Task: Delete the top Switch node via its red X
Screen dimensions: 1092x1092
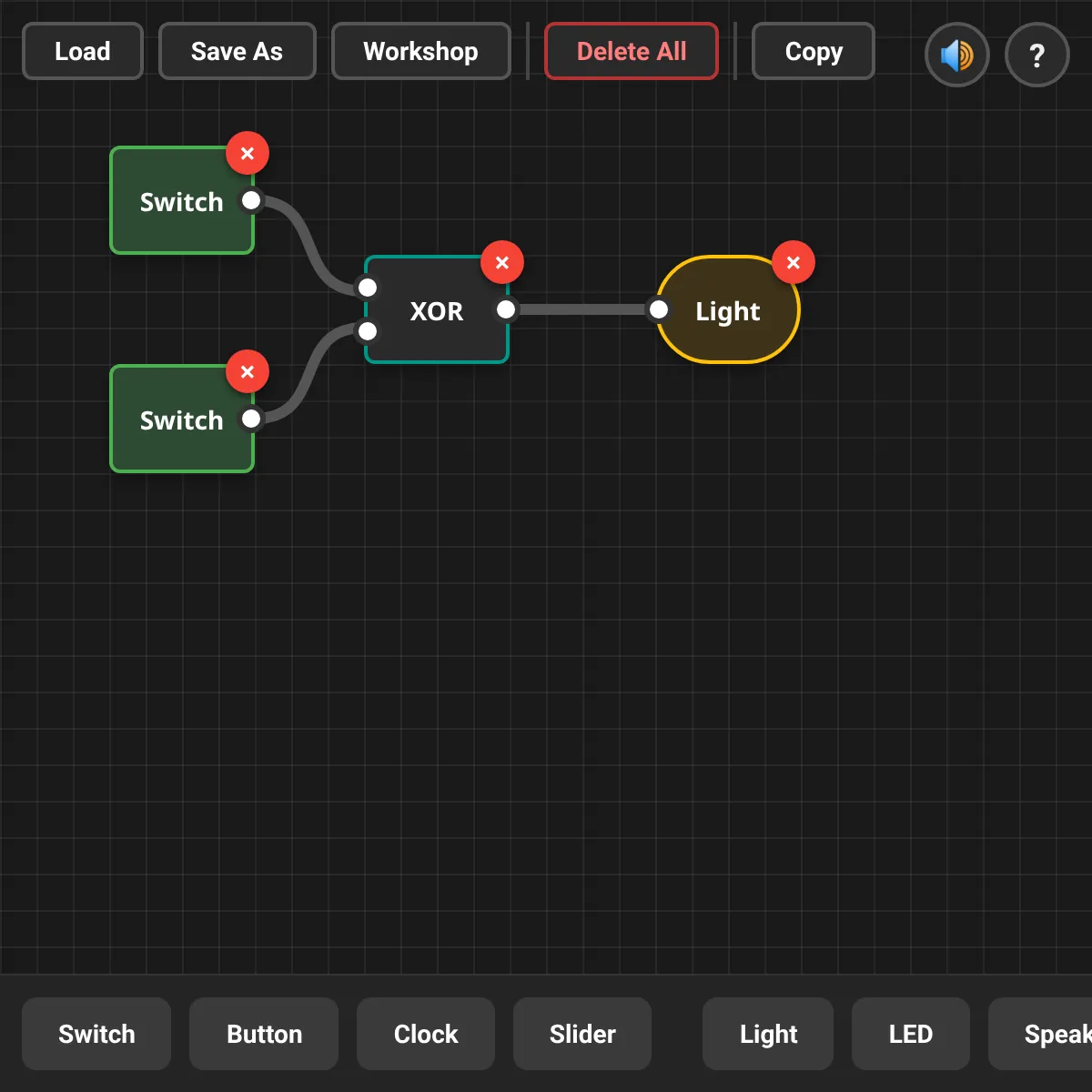Action: [248, 153]
